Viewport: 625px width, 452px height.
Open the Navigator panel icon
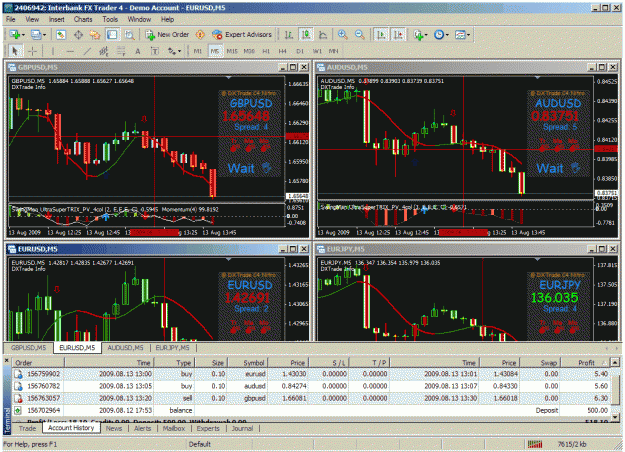95,35
